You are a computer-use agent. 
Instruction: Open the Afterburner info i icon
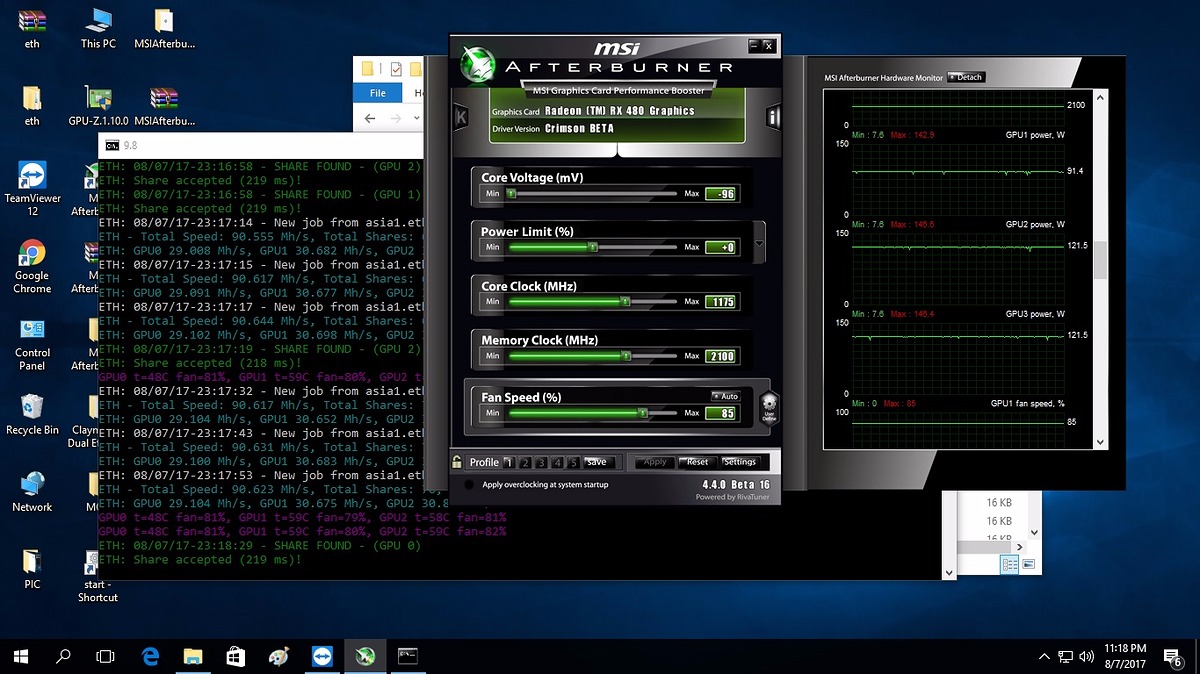coord(773,117)
